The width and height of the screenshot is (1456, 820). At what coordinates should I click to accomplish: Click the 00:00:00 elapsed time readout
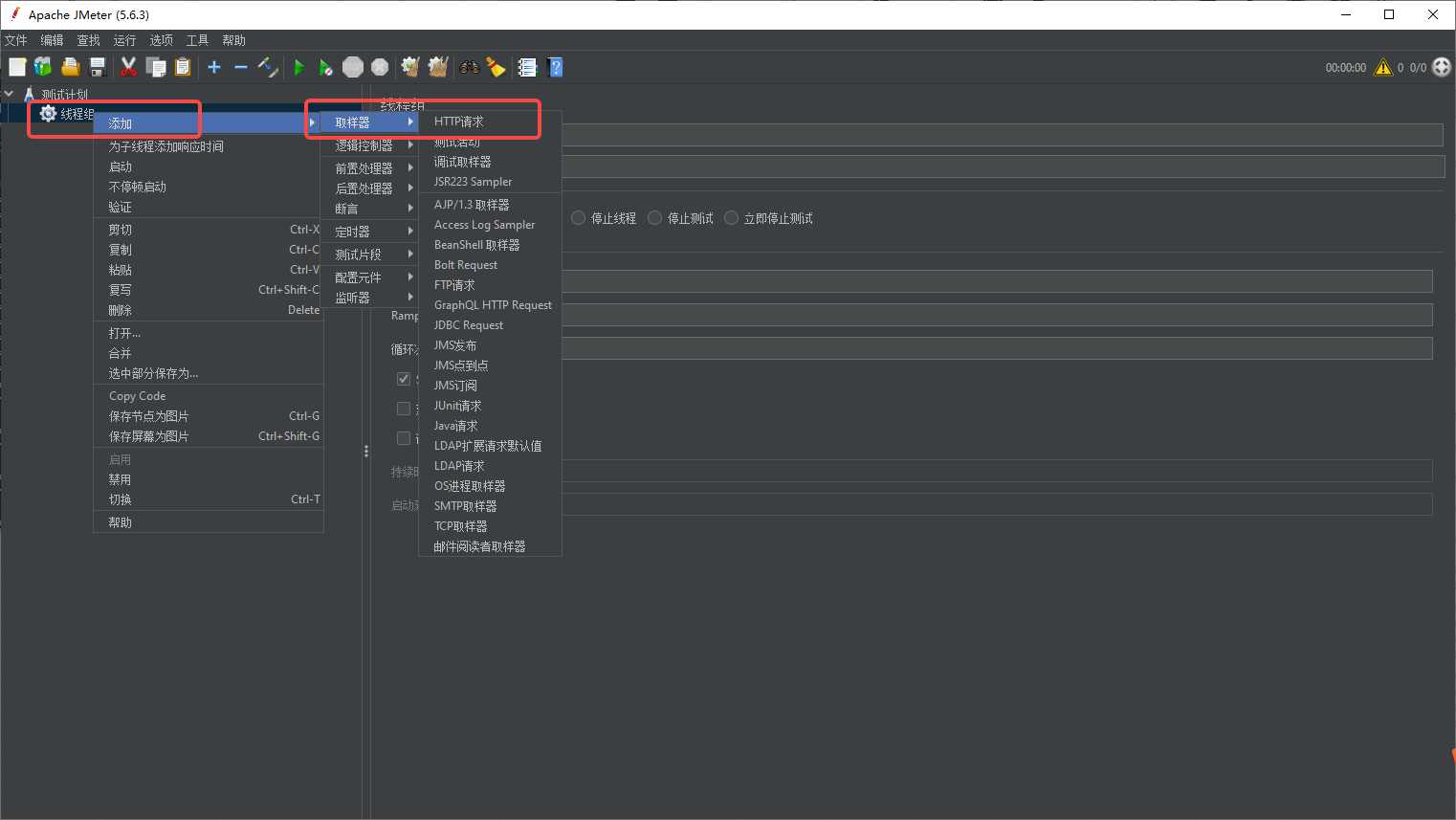(1345, 68)
